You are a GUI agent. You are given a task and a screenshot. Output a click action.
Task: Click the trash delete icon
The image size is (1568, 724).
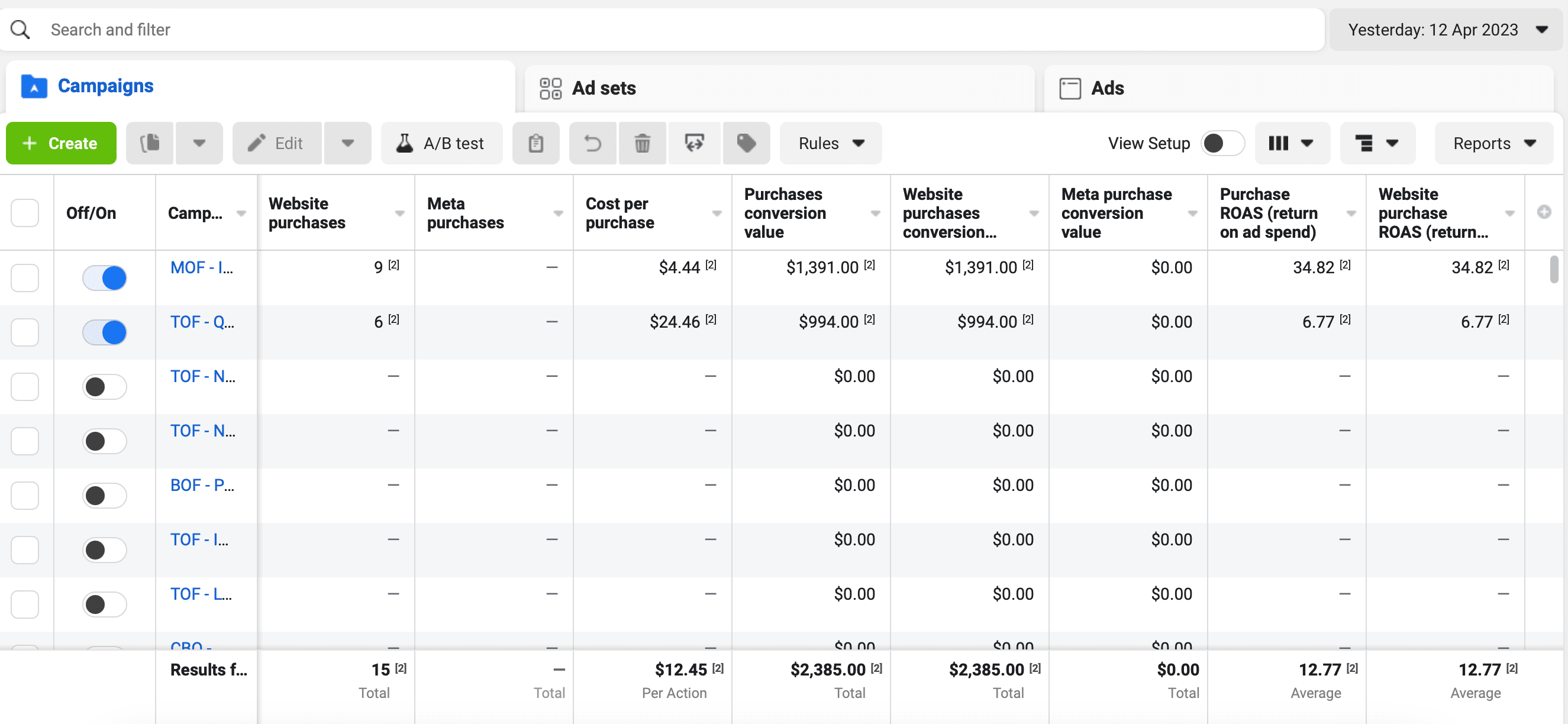(642, 144)
